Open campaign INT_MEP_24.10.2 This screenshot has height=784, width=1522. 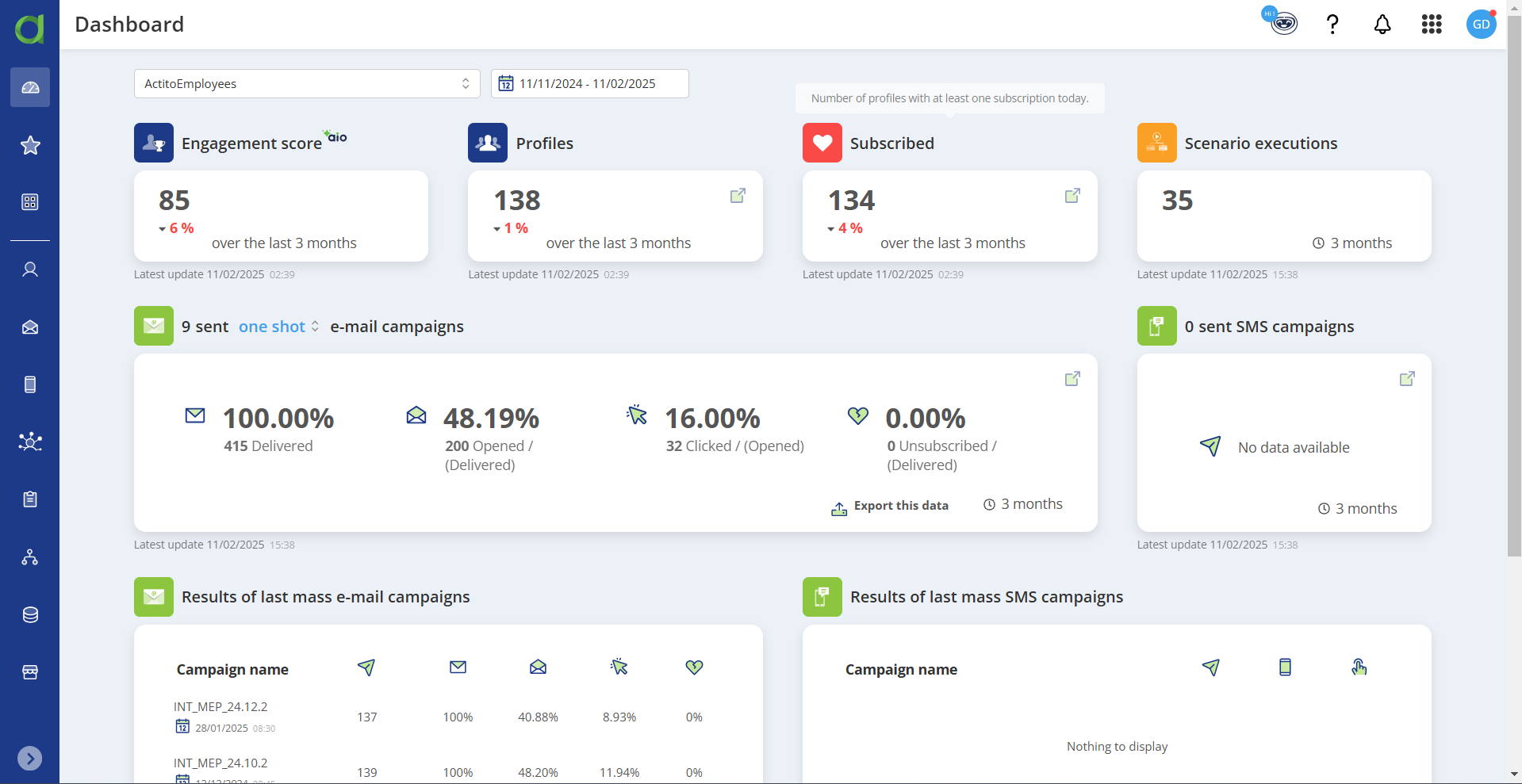point(220,763)
